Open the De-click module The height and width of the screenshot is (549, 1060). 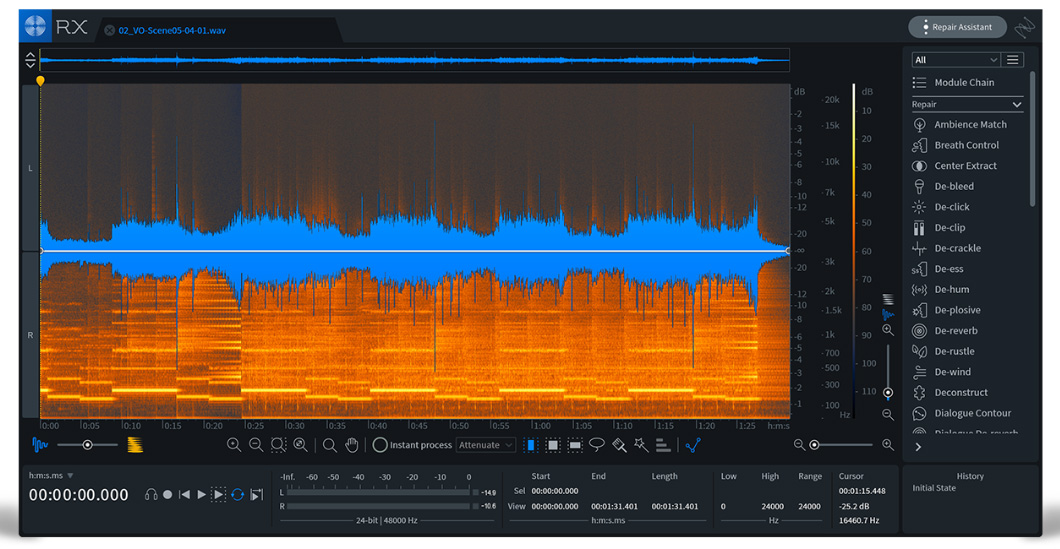[x=952, y=207]
